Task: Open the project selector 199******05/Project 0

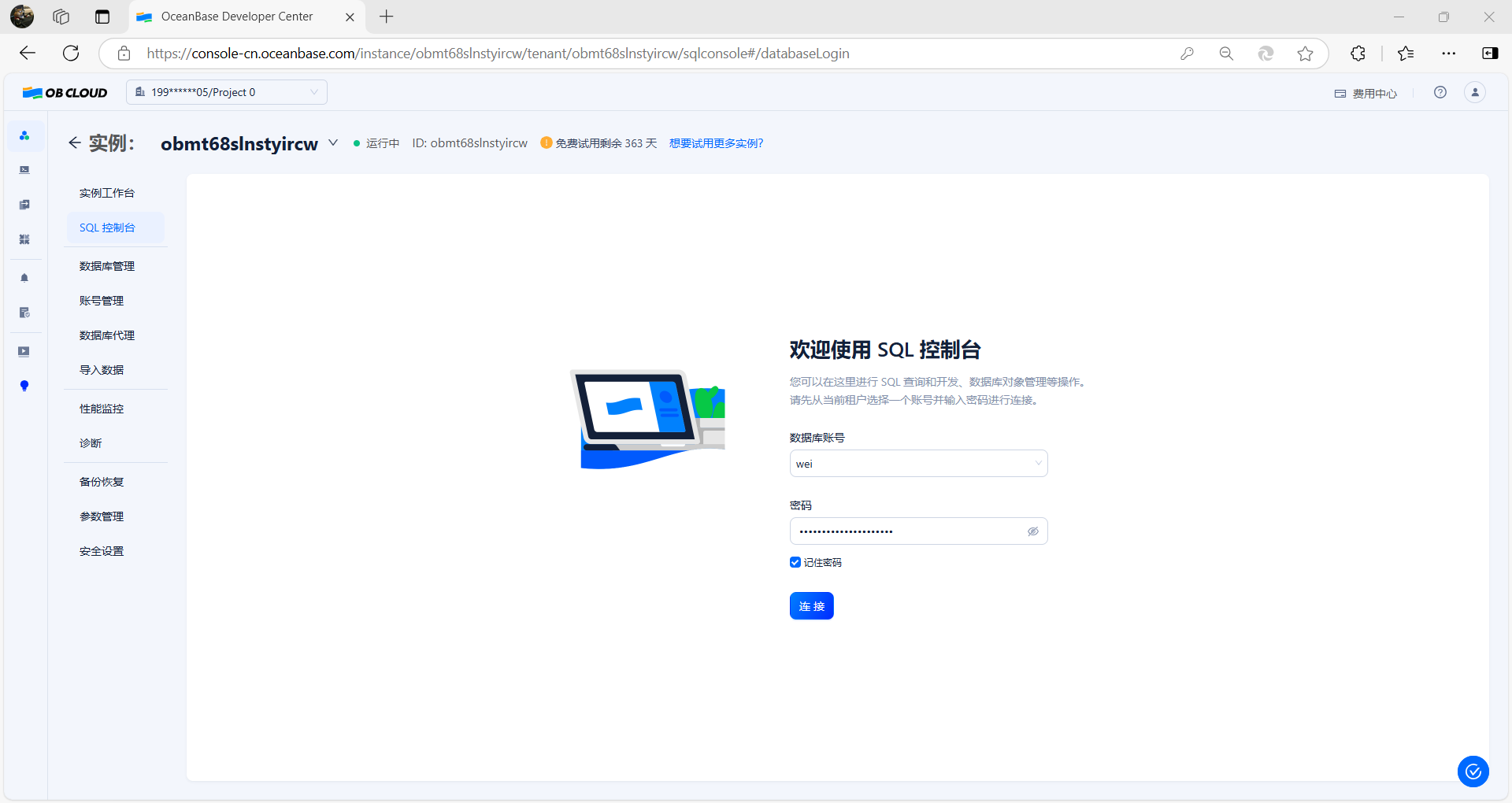Action: click(x=226, y=92)
